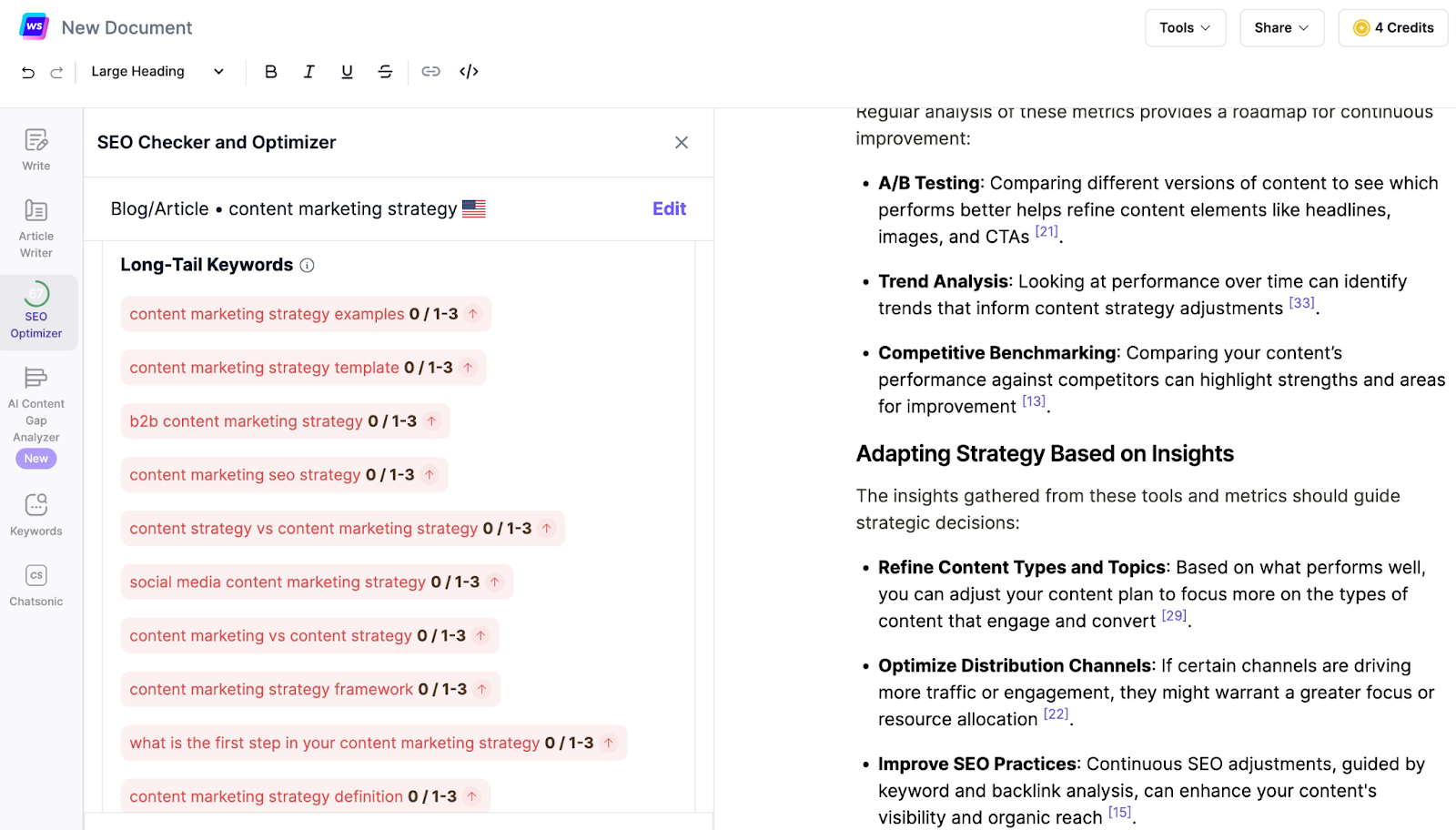Click the Long-Tail Keywords info icon

click(x=308, y=266)
